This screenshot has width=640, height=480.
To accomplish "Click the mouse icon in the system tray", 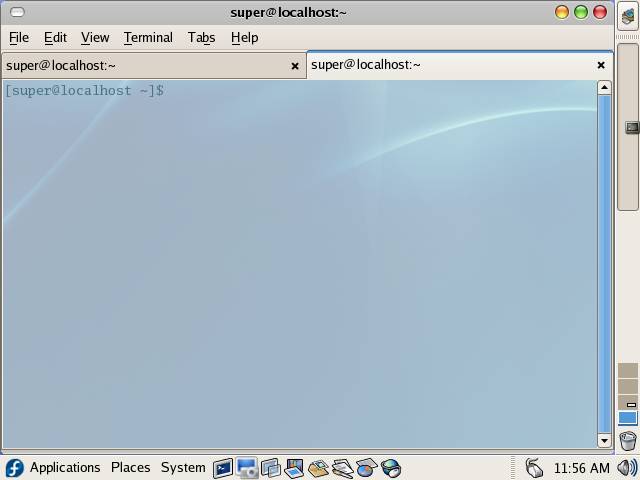I will [x=534, y=468].
